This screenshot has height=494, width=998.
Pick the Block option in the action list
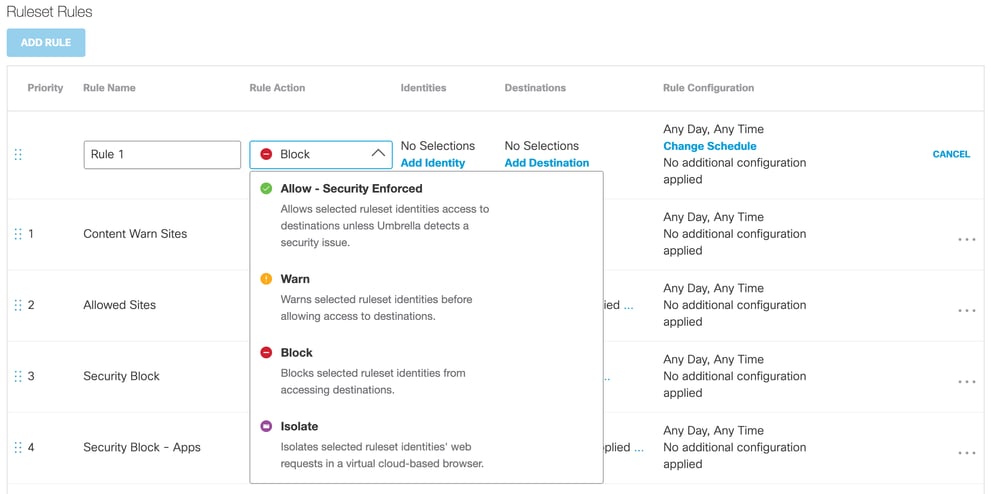296,353
